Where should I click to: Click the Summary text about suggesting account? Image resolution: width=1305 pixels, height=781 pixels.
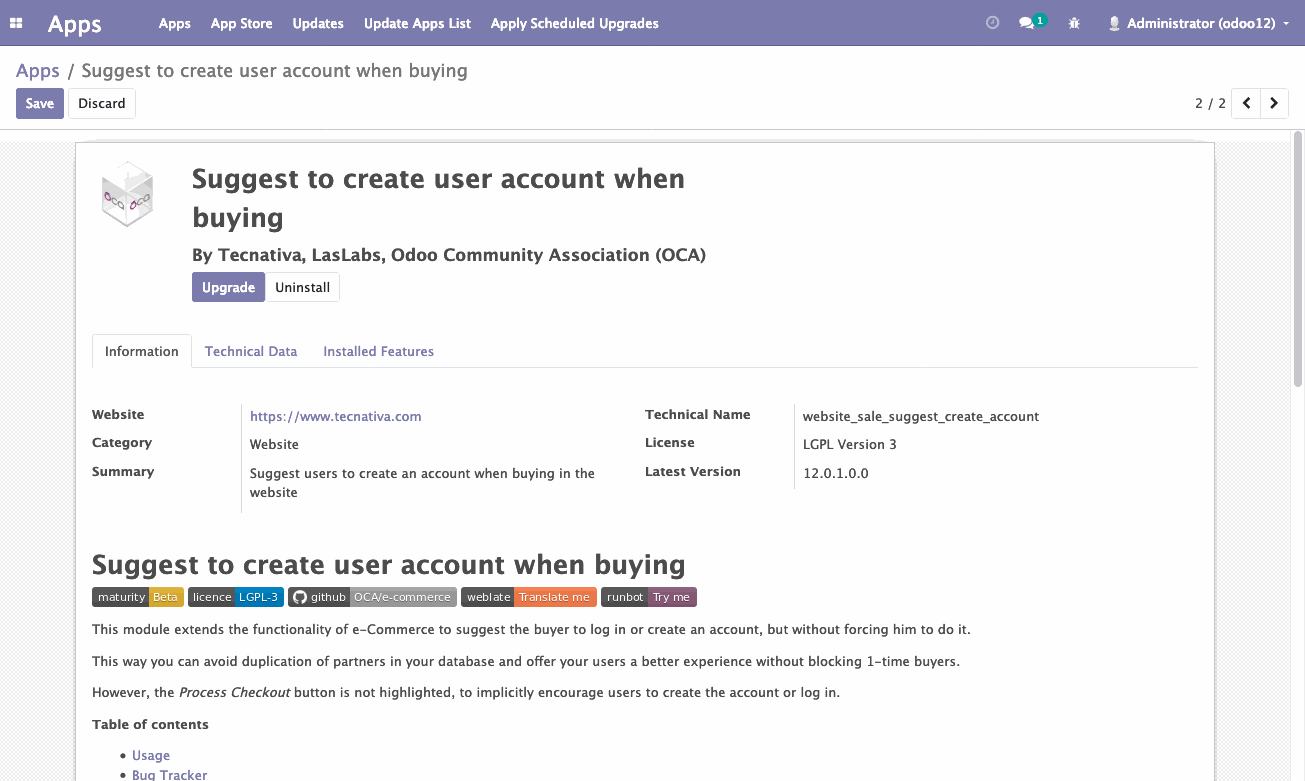tap(422, 483)
